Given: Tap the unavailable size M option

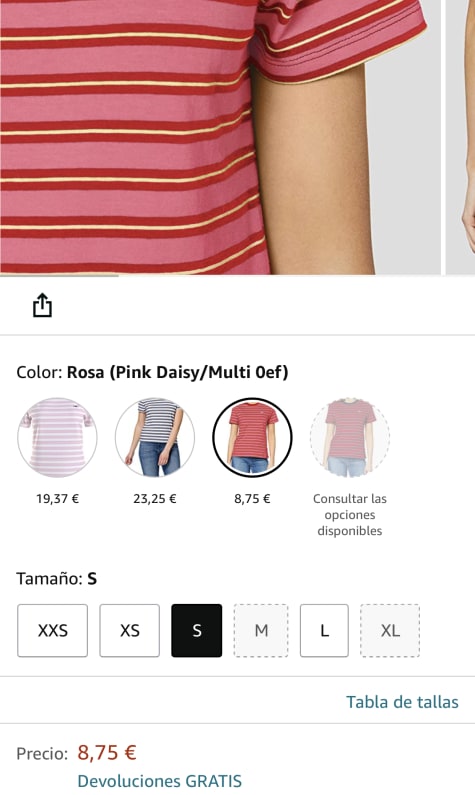Looking at the screenshot, I should click(x=261, y=630).
